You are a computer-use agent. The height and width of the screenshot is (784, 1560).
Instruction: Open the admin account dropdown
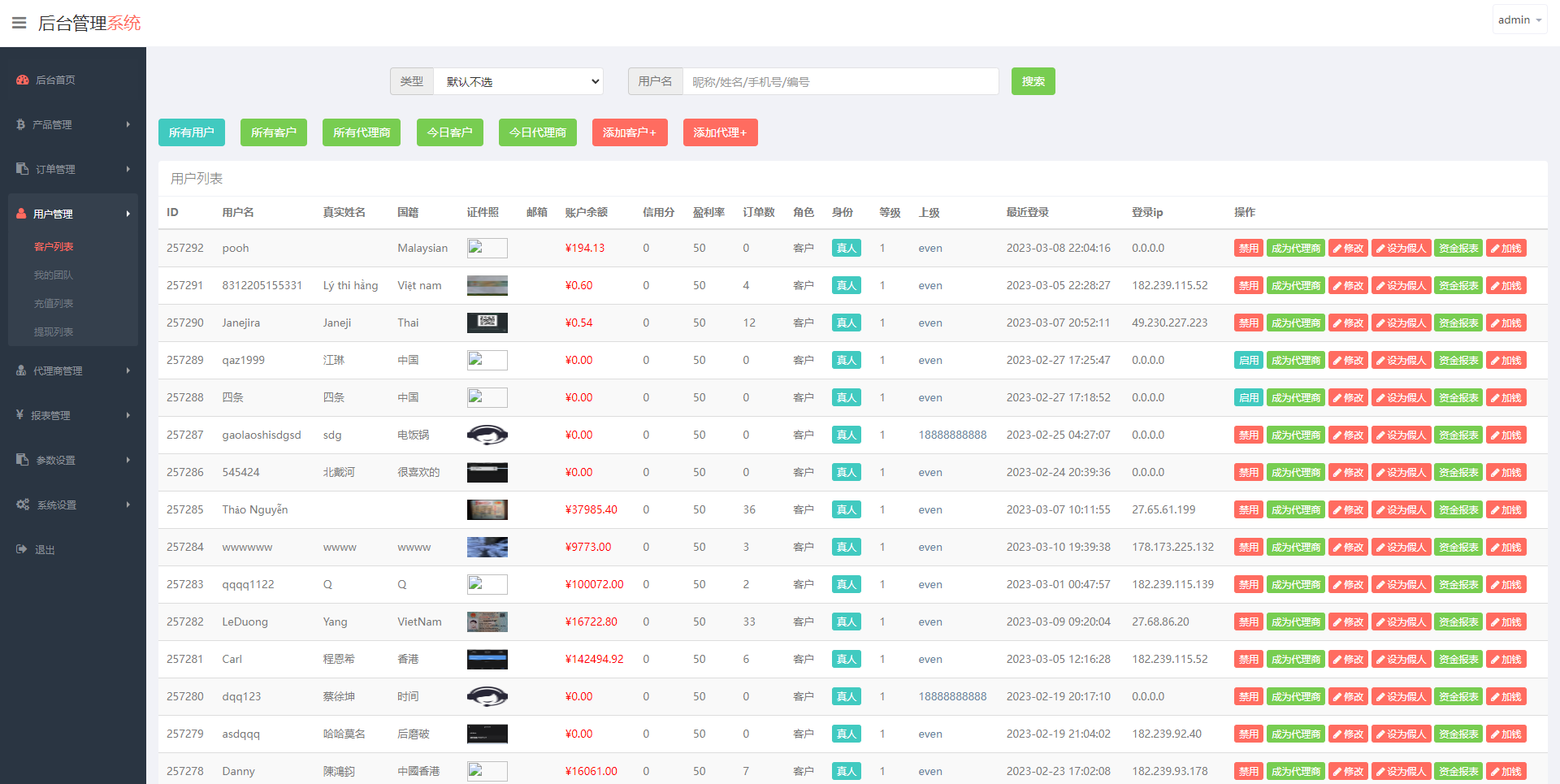tap(1519, 20)
